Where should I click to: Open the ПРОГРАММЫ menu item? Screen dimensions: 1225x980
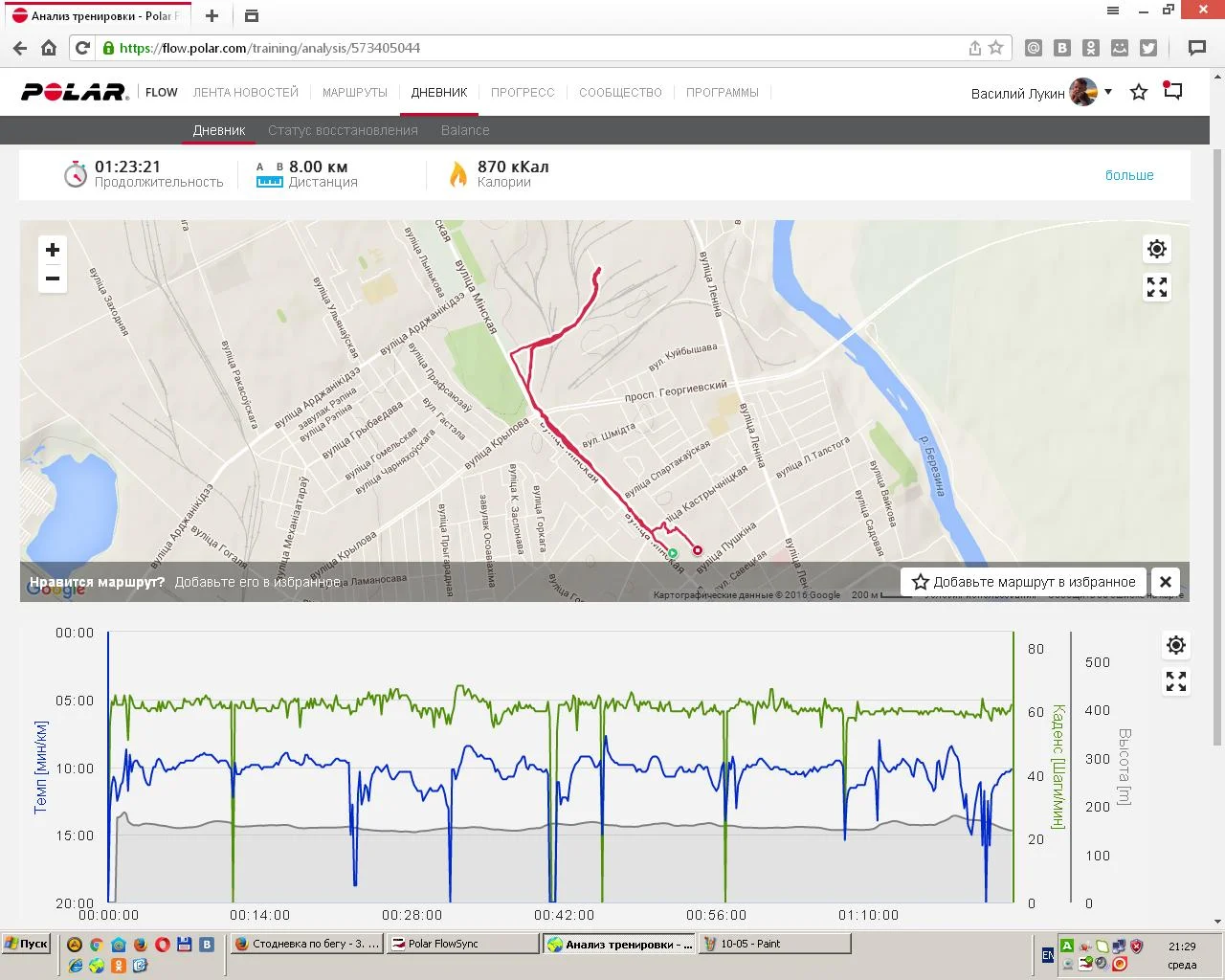click(x=723, y=93)
